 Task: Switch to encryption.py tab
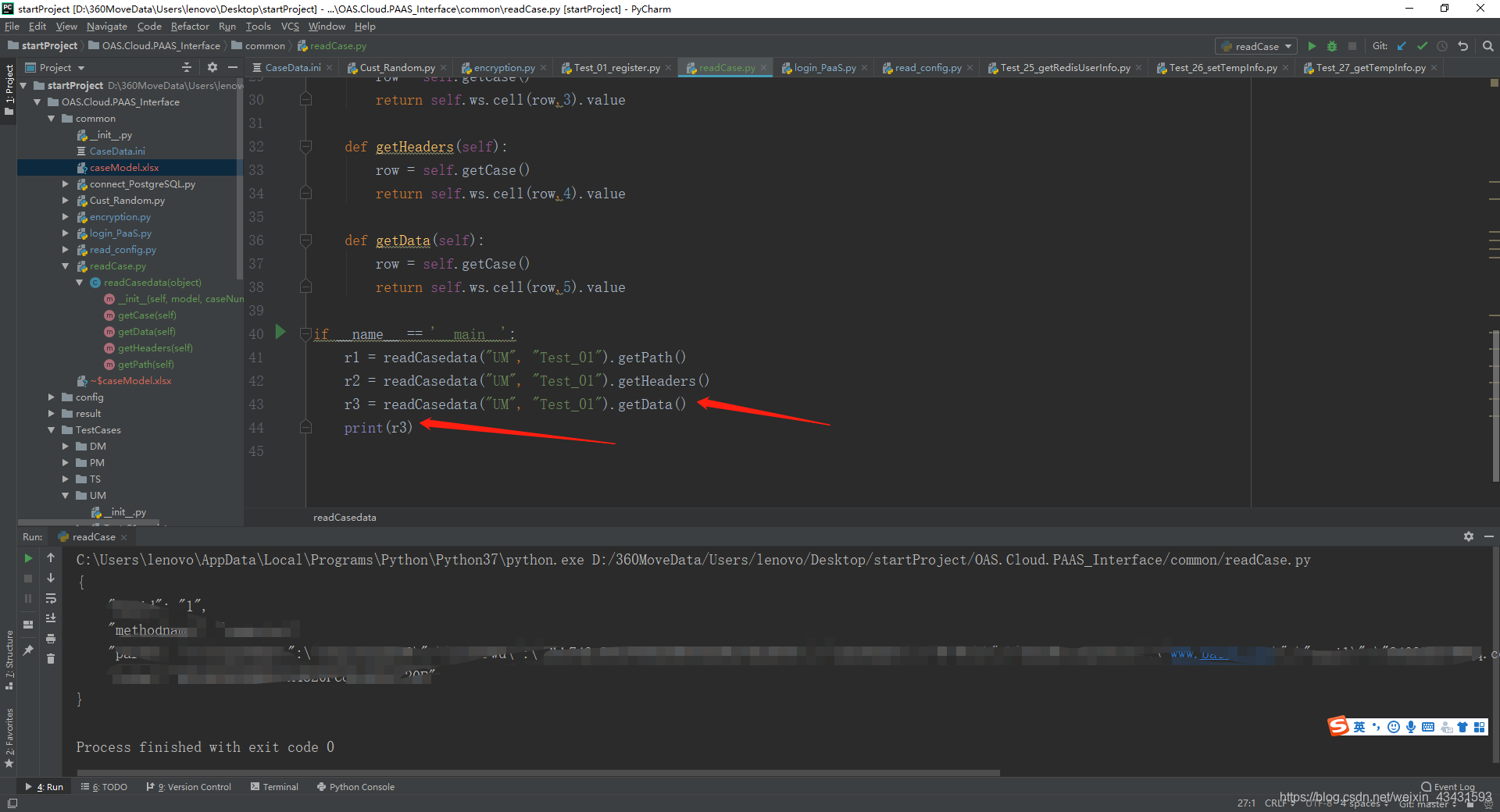503,68
